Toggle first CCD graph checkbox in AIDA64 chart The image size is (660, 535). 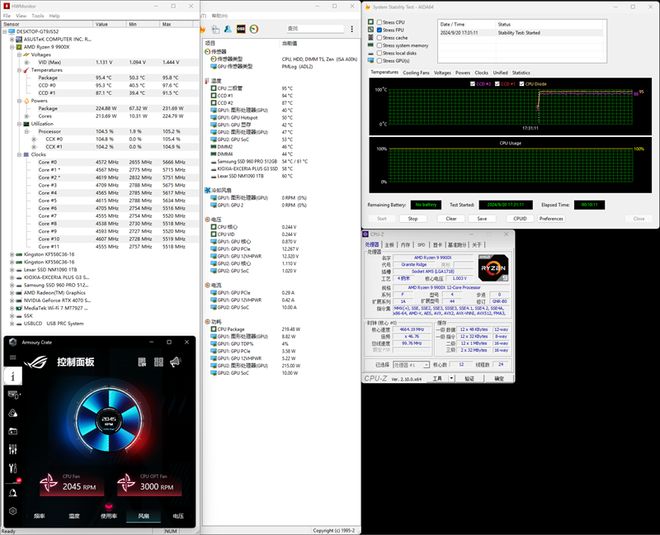(472, 84)
